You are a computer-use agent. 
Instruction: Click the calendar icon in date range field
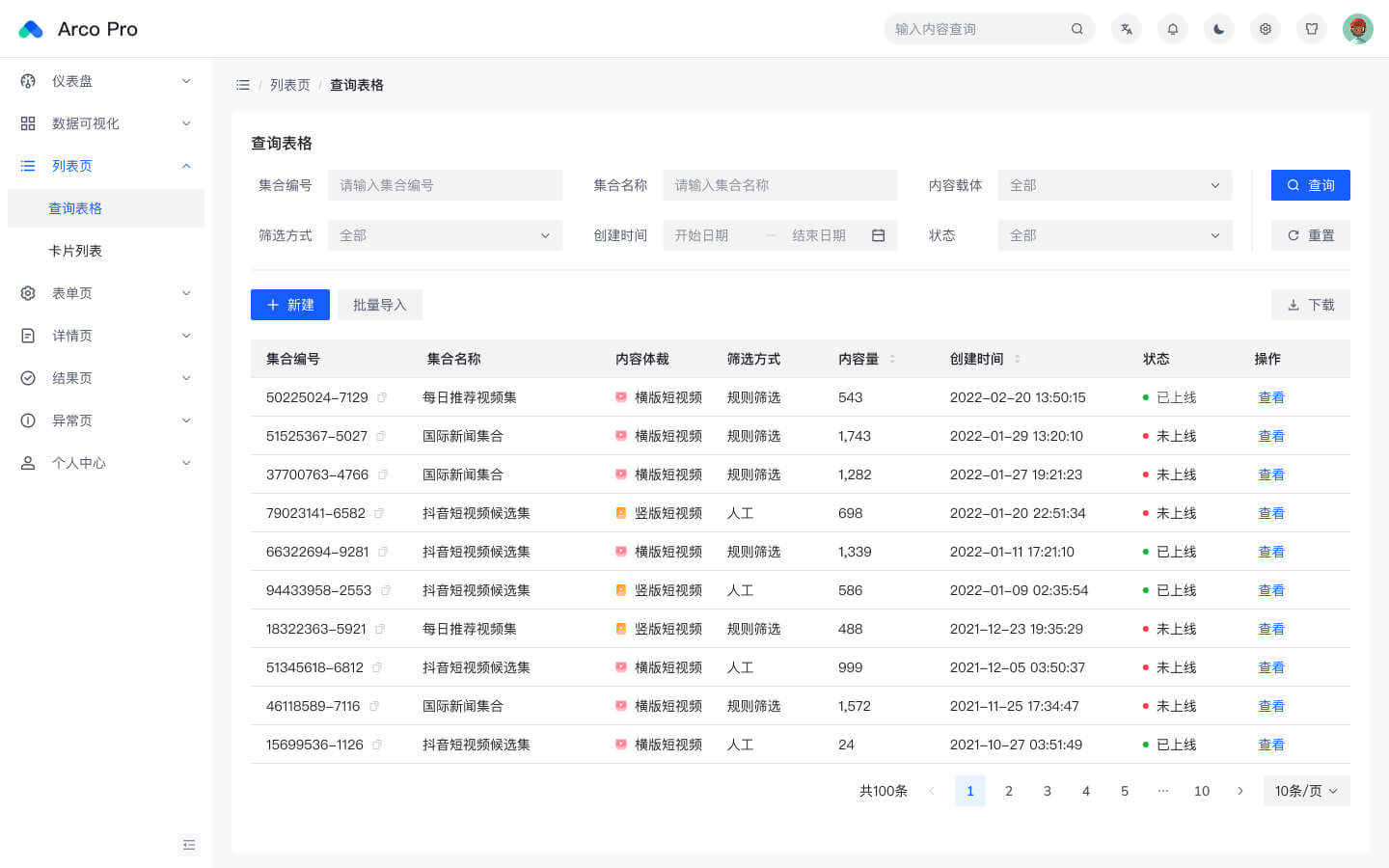(x=879, y=235)
